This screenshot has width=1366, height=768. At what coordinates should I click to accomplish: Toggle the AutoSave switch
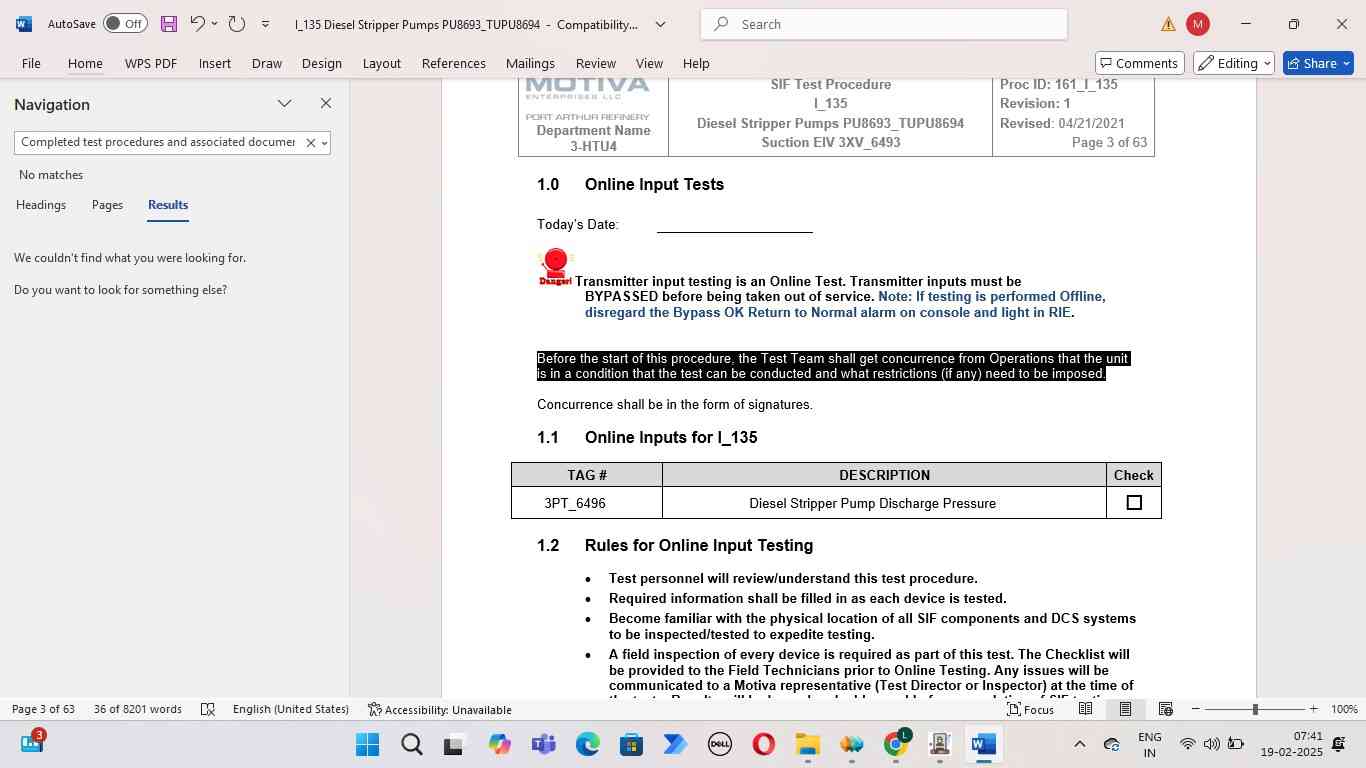[125, 24]
